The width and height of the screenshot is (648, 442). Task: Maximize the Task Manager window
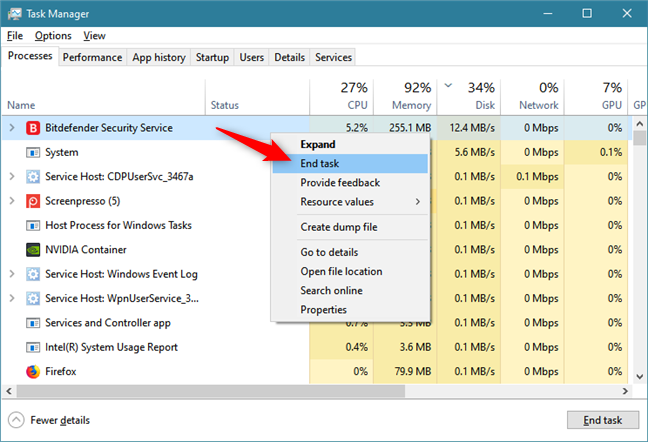(x=587, y=14)
